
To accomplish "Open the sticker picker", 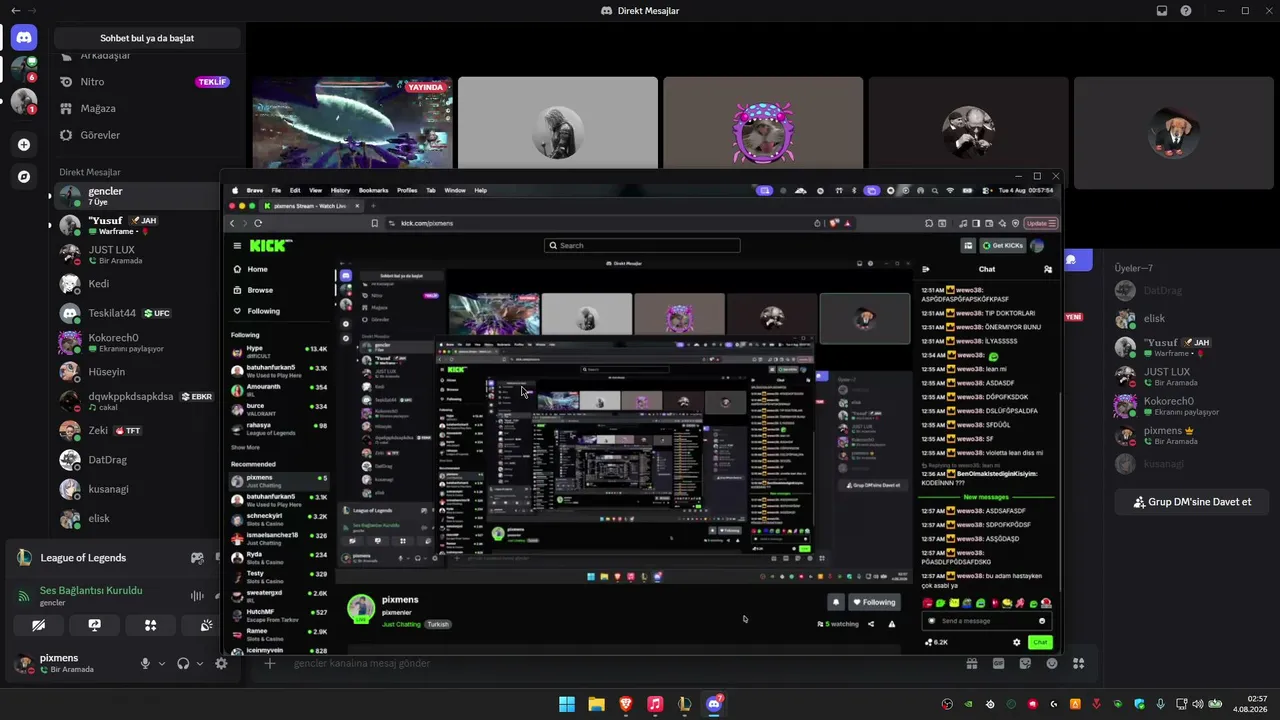I will (1025, 663).
